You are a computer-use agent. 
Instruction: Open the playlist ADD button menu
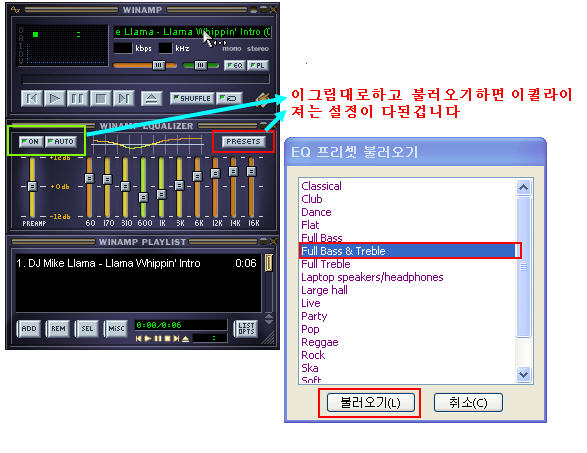coord(29,329)
